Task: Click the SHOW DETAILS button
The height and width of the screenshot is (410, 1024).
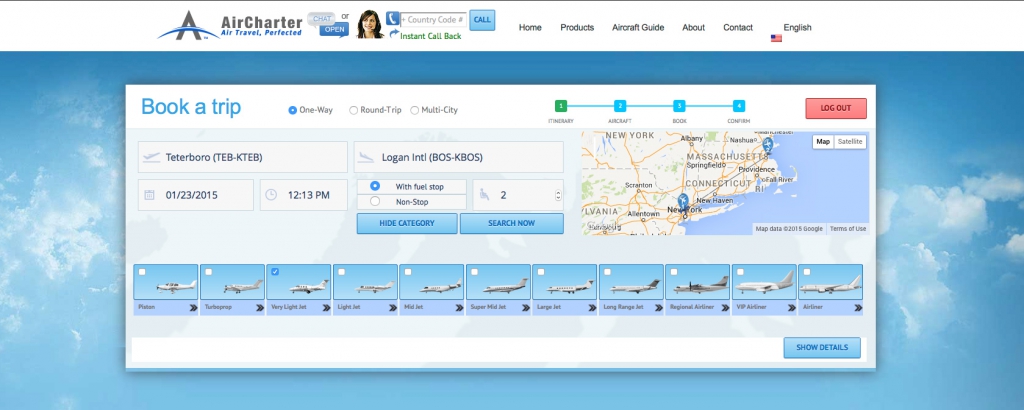Action: point(822,347)
